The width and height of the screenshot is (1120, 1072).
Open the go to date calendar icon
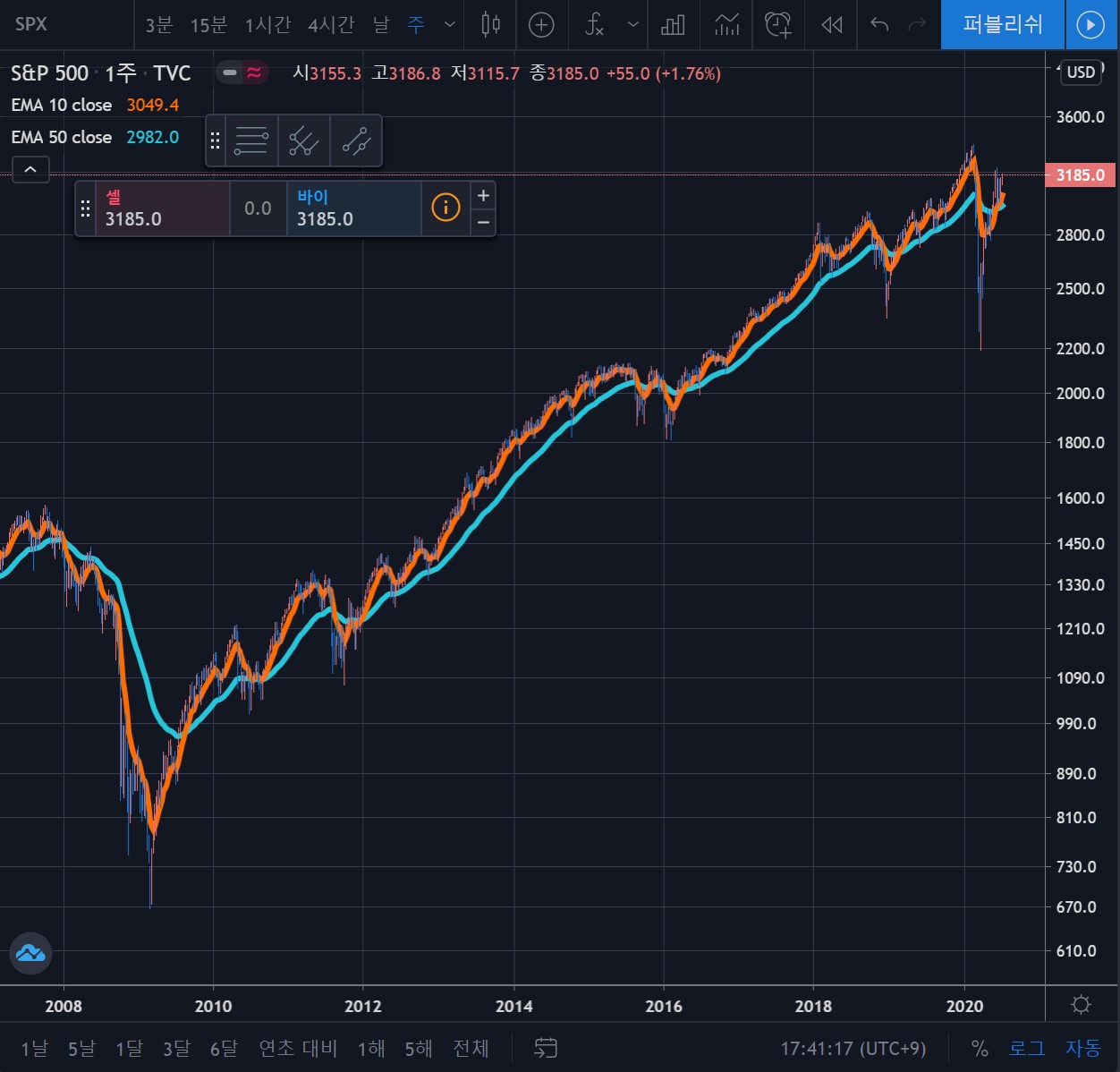[546, 1048]
